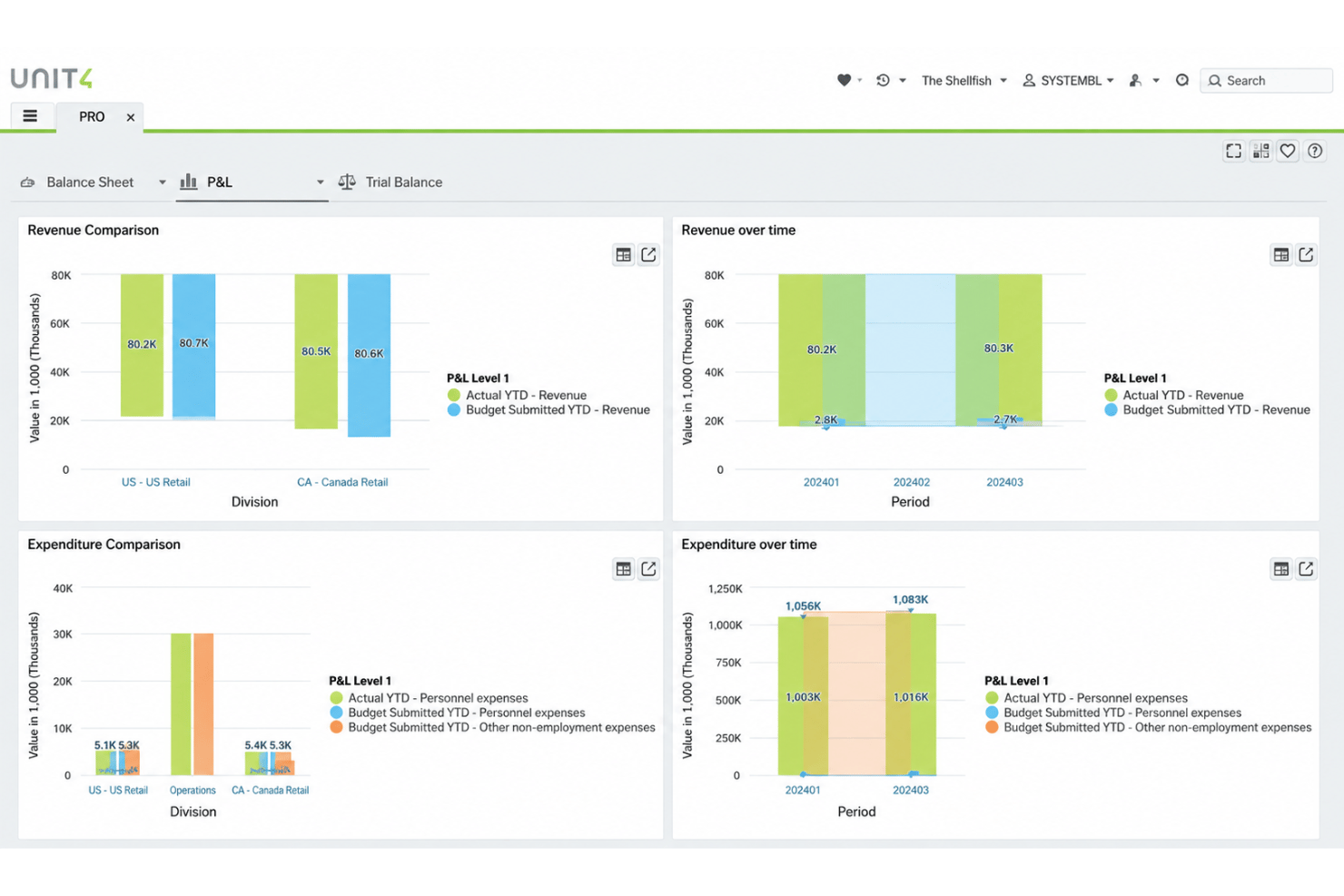1344x896 pixels.
Task: Show table view for Revenue Comparison
Action: 623,255
